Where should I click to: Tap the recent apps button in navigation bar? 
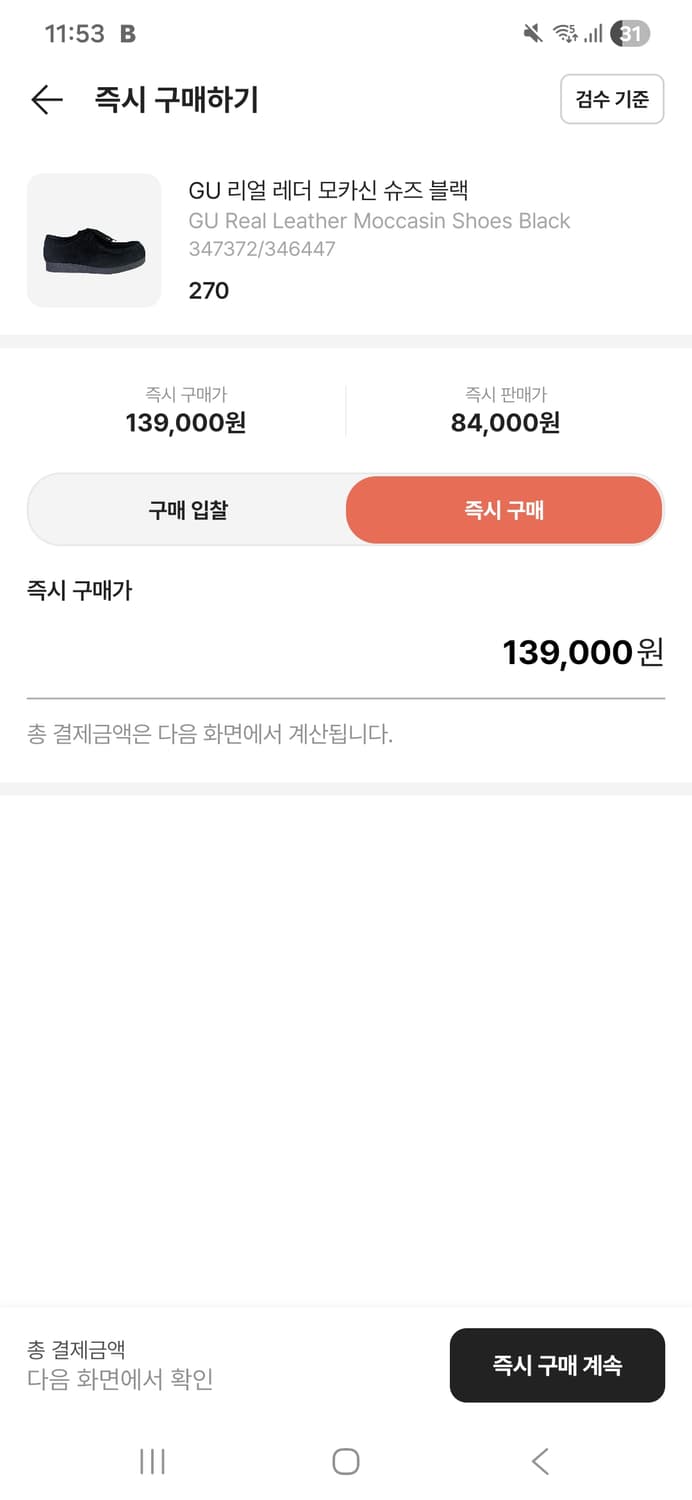click(x=151, y=1461)
